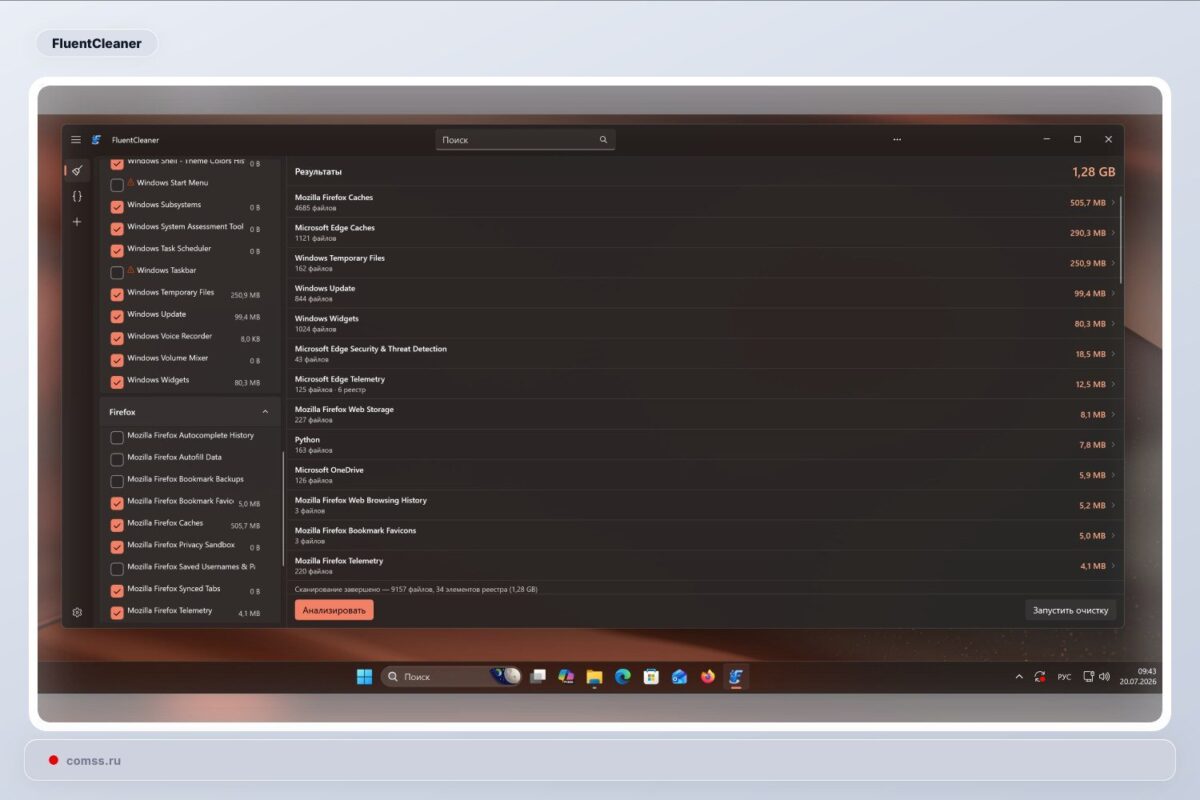The height and width of the screenshot is (800, 1200).
Task: Click the plus icon in sidebar
Action: point(77,221)
